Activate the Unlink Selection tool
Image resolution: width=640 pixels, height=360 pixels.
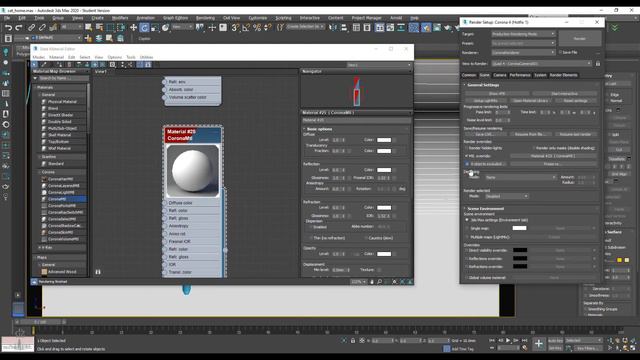[42, 27]
